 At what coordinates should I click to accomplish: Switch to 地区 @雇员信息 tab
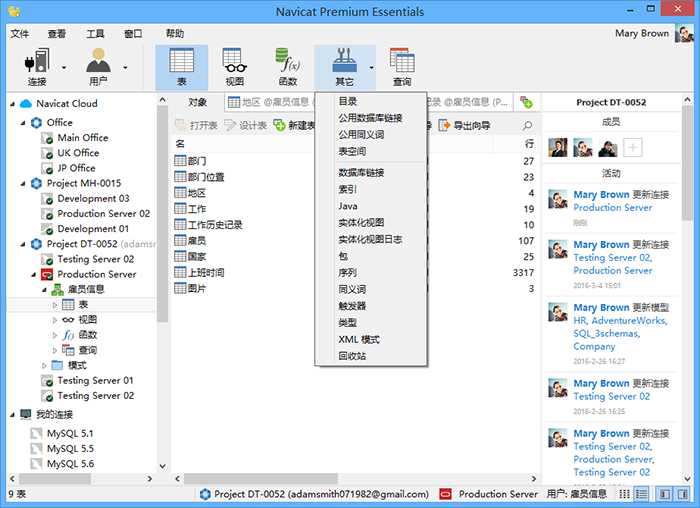269,102
